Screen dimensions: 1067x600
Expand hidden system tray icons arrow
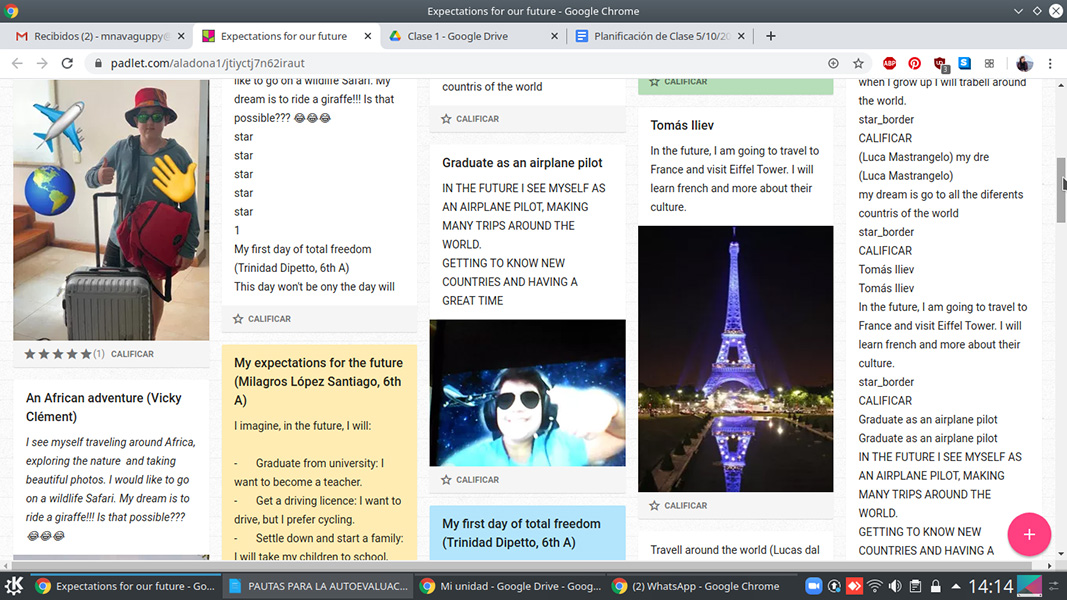pyautogui.click(x=957, y=586)
